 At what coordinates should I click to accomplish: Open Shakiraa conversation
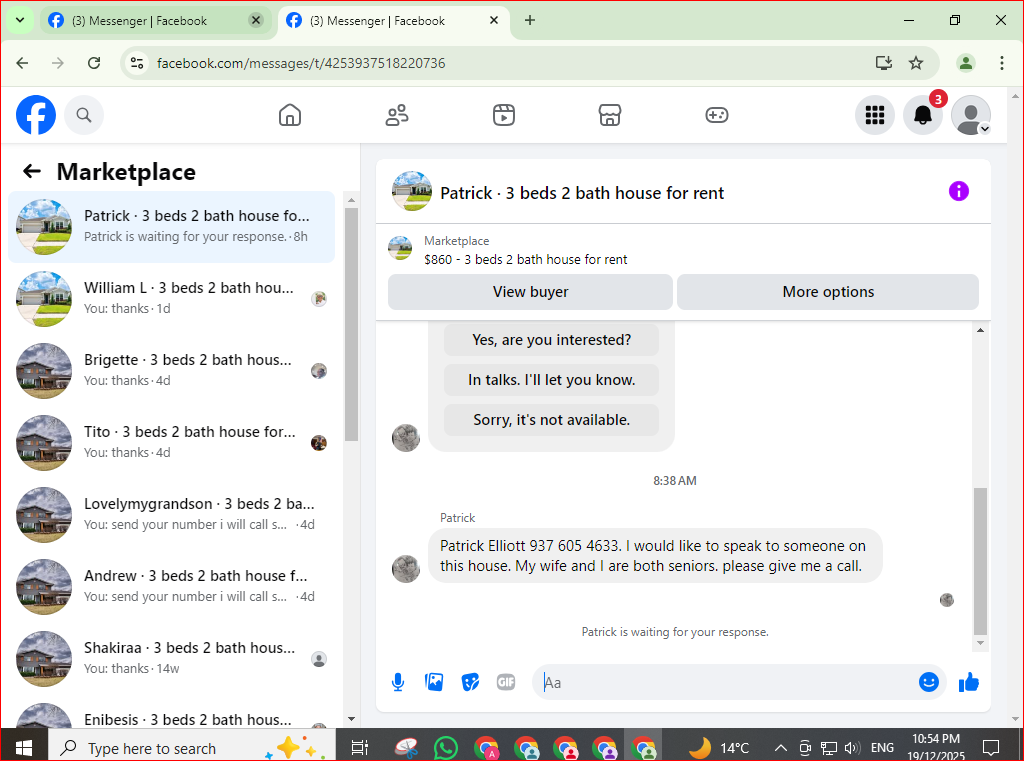(x=172, y=658)
